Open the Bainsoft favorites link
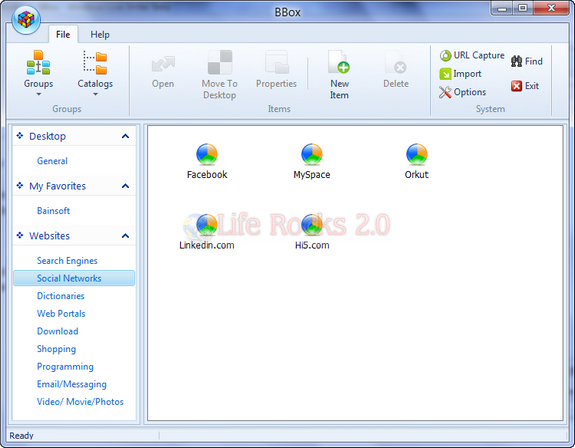 pos(53,211)
